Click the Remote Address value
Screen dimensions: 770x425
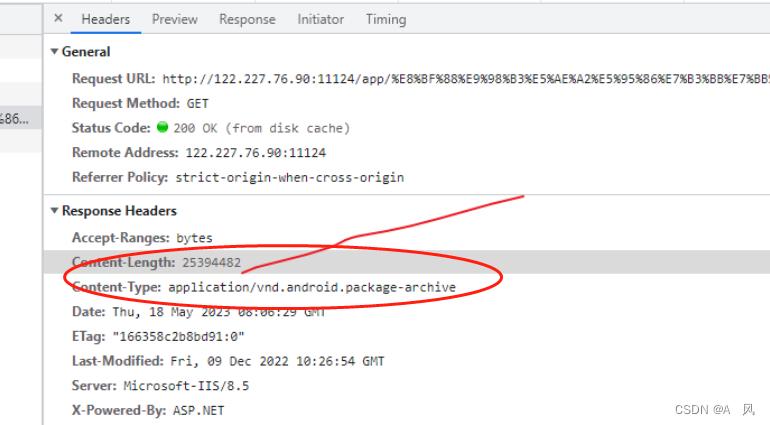pos(255,153)
